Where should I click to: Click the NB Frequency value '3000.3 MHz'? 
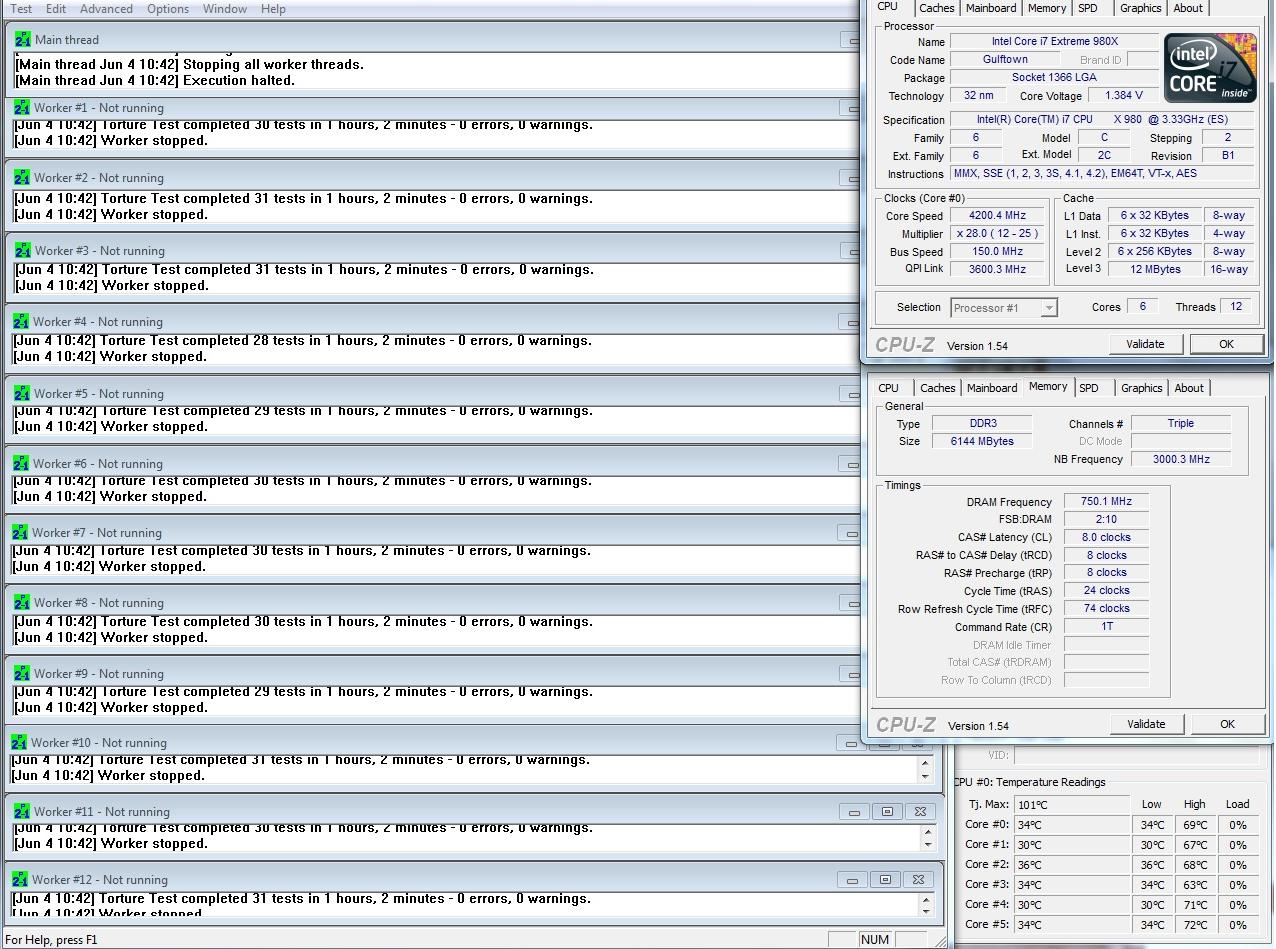[x=1180, y=459]
